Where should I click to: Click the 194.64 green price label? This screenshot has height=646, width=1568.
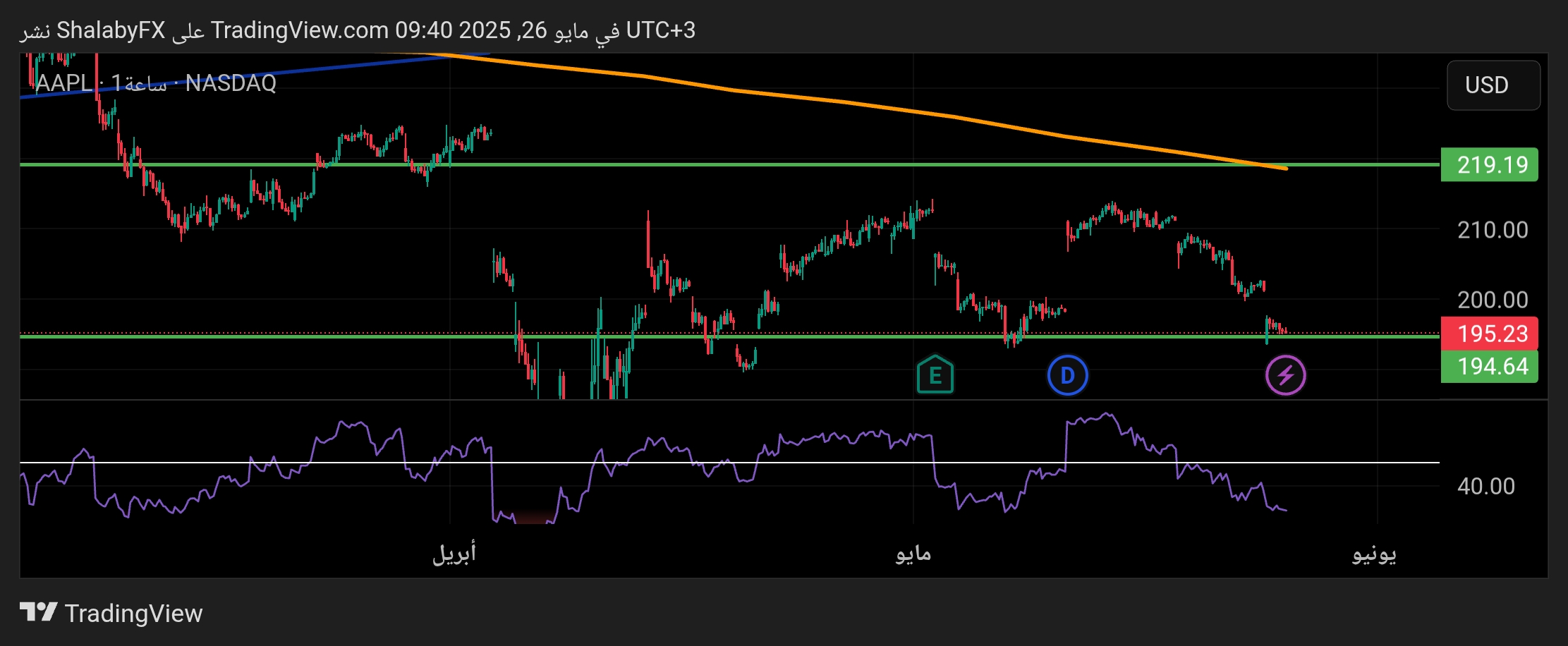[x=1489, y=367]
